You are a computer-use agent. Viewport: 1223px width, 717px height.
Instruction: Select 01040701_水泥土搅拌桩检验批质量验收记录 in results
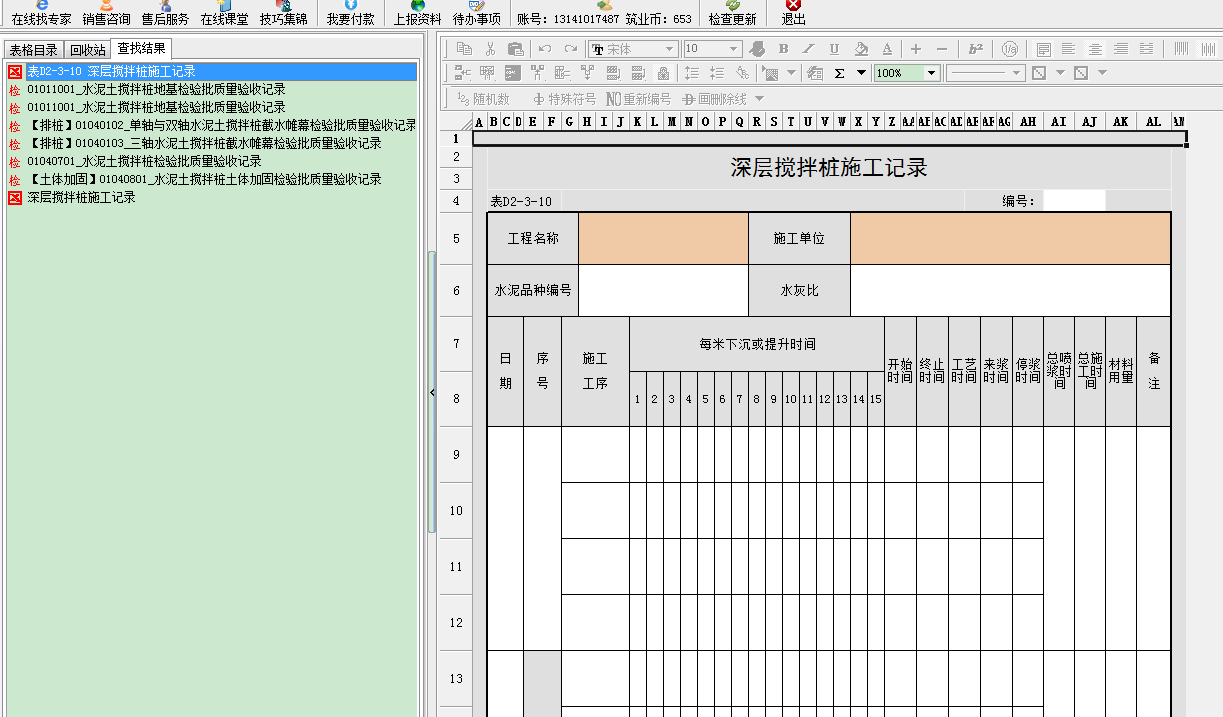[x=144, y=162]
